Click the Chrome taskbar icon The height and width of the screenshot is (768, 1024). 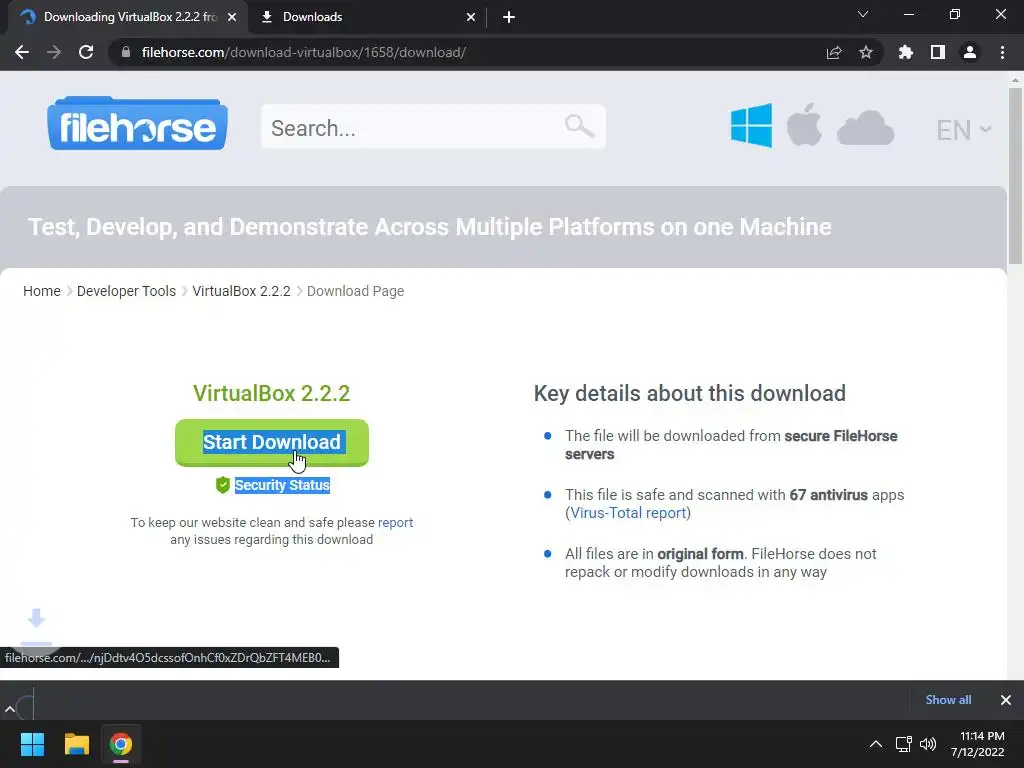pos(121,744)
